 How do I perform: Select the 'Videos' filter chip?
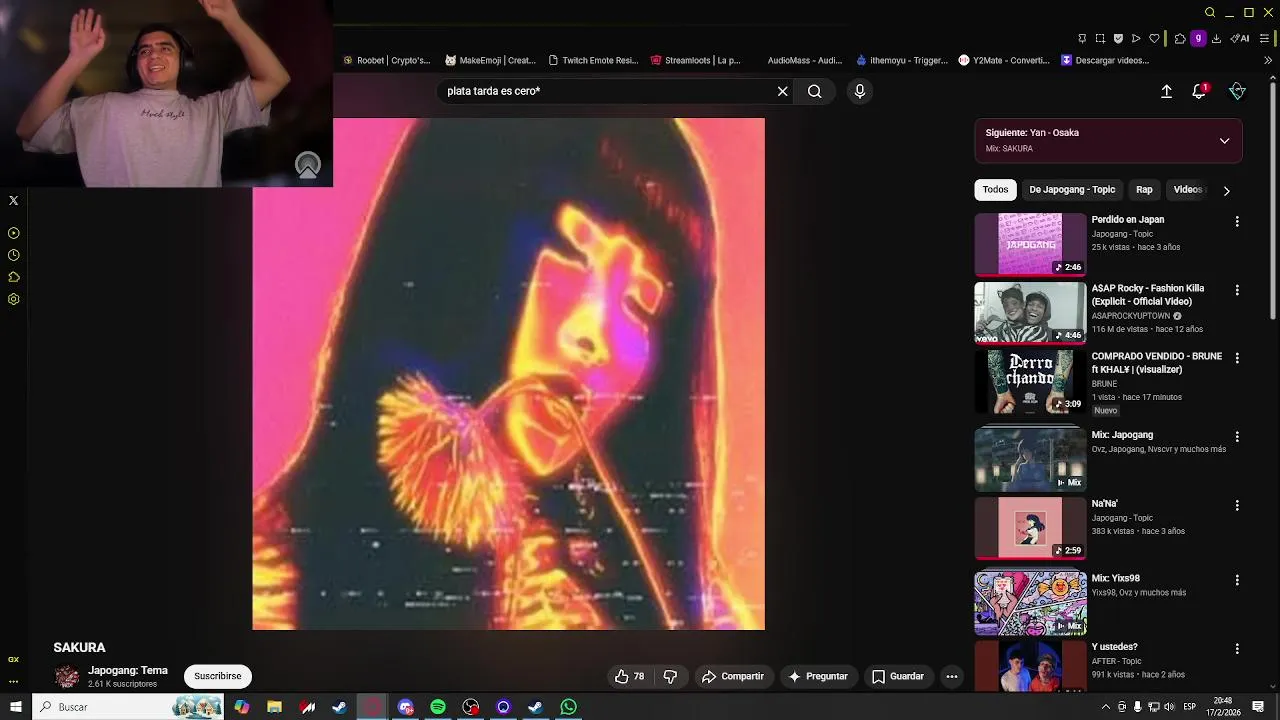tap(1188, 190)
